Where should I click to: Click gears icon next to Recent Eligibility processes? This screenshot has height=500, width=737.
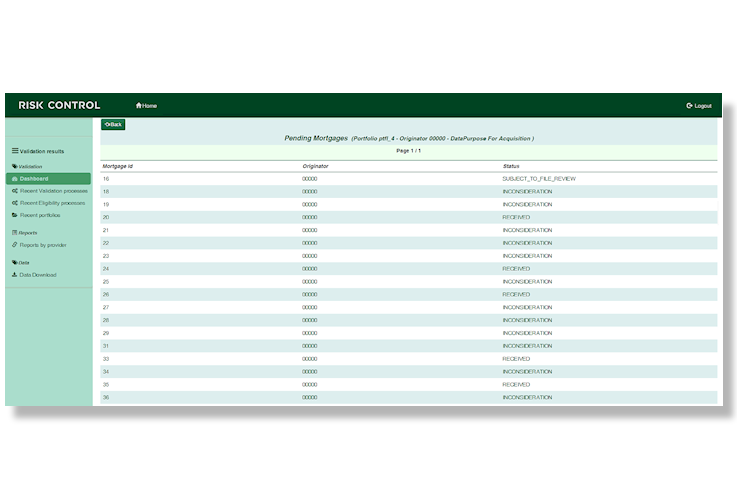point(14,203)
